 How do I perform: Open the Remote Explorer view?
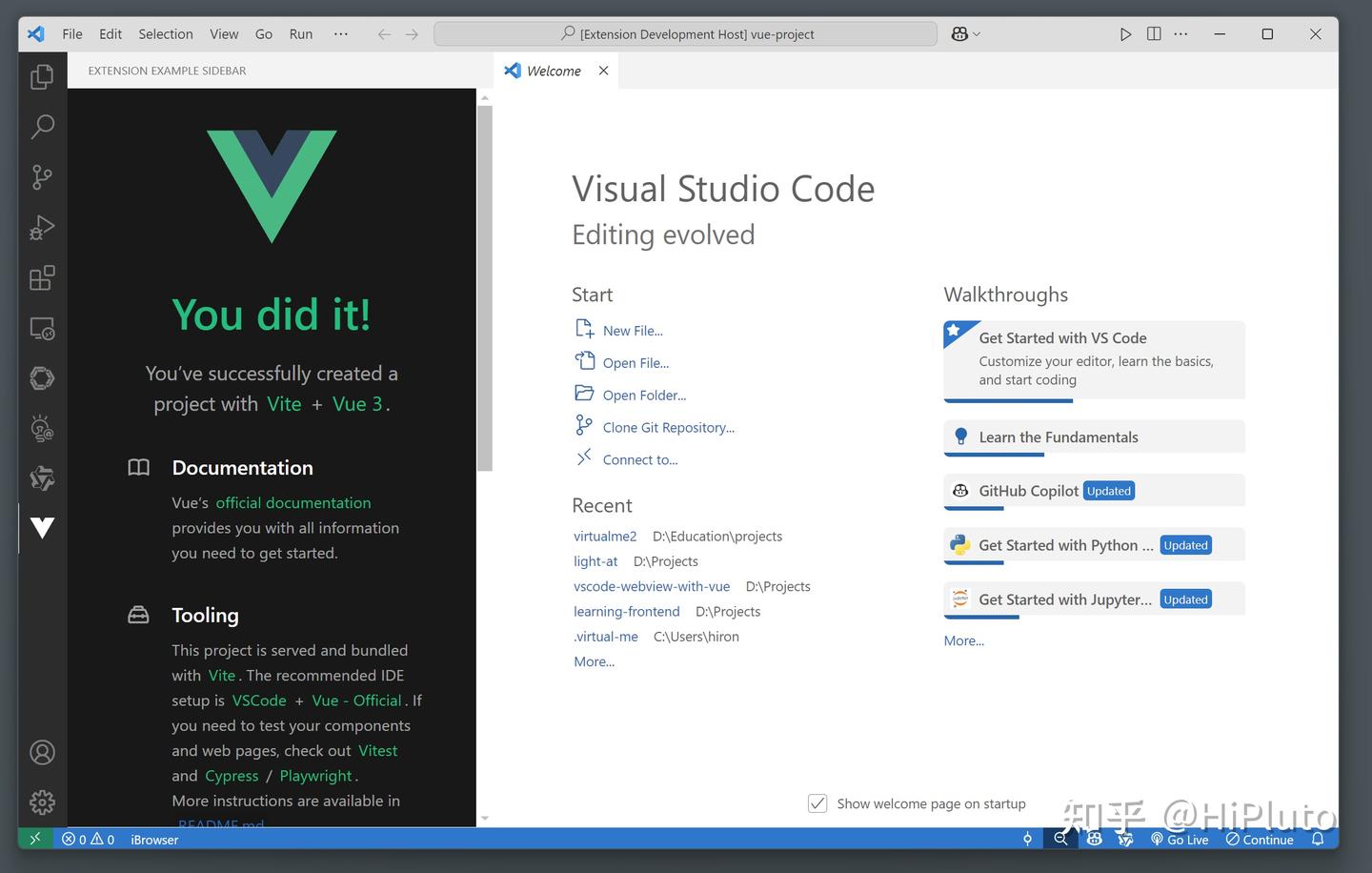pyautogui.click(x=42, y=328)
